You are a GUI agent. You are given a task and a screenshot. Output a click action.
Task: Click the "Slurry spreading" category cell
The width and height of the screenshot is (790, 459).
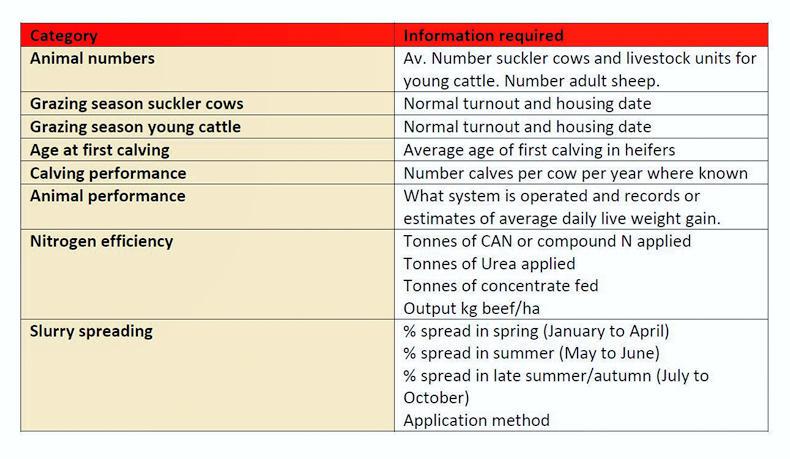click(x=91, y=331)
